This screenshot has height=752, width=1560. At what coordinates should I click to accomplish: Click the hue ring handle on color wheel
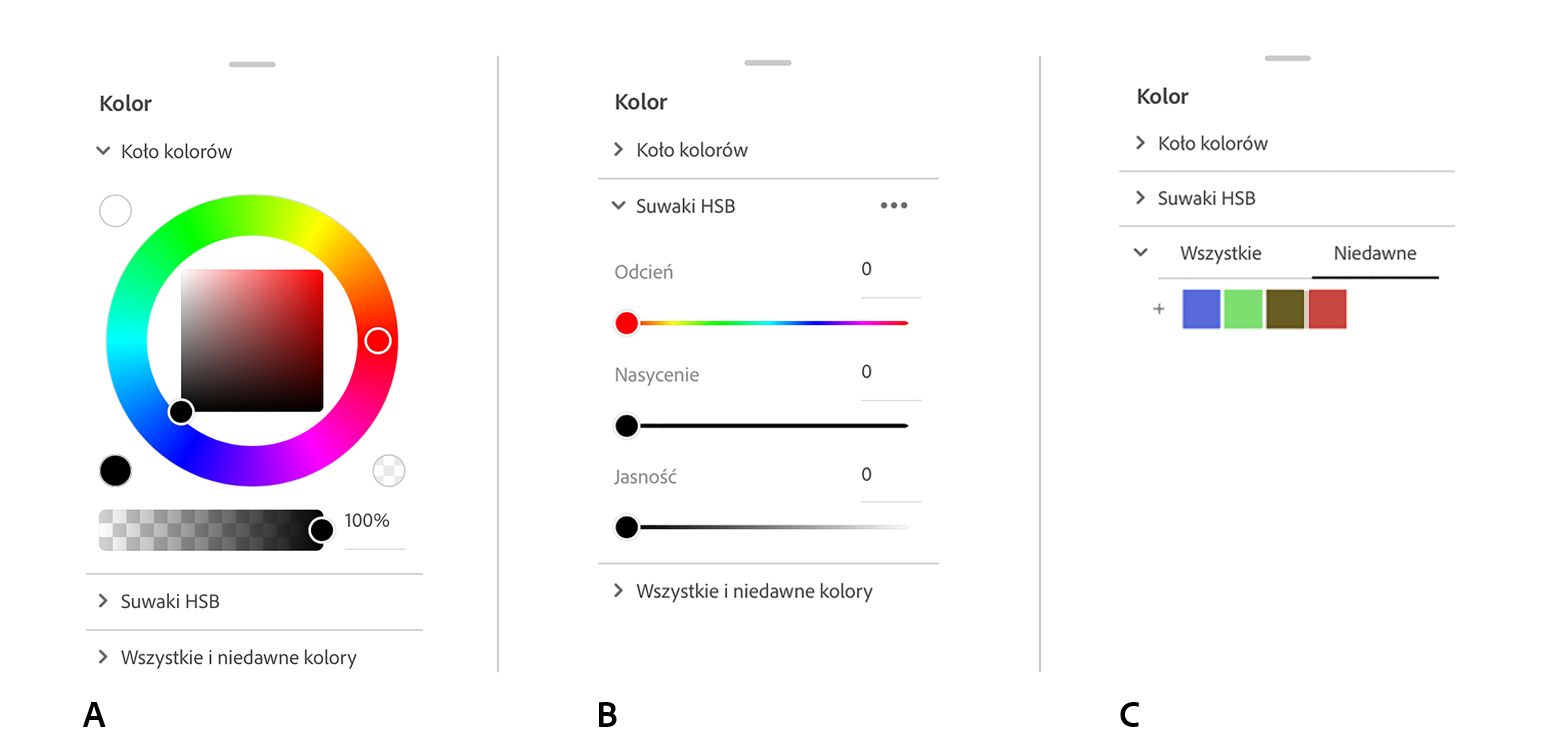(377, 341)
